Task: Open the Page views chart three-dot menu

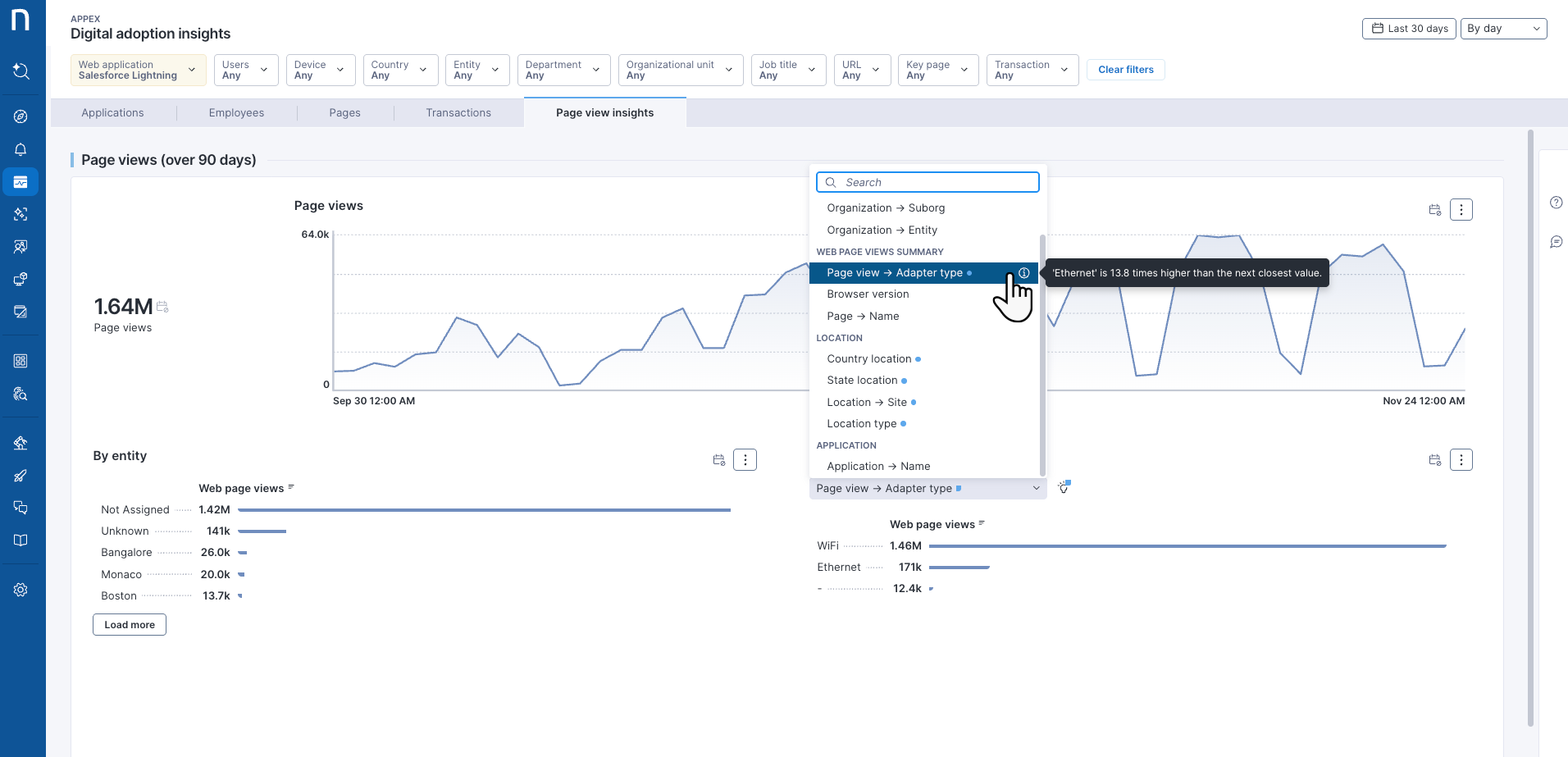Action: coord(1461,210)
